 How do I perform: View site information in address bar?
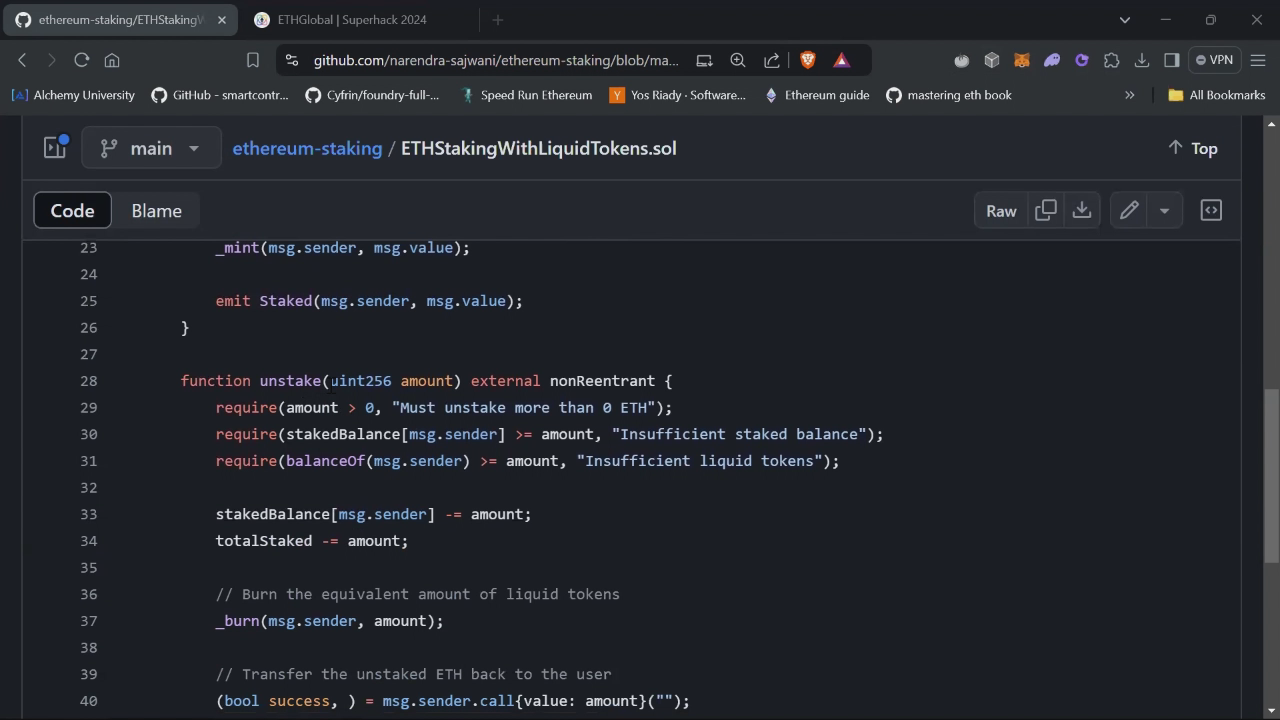pyautogui.click(x=291, y=60)
